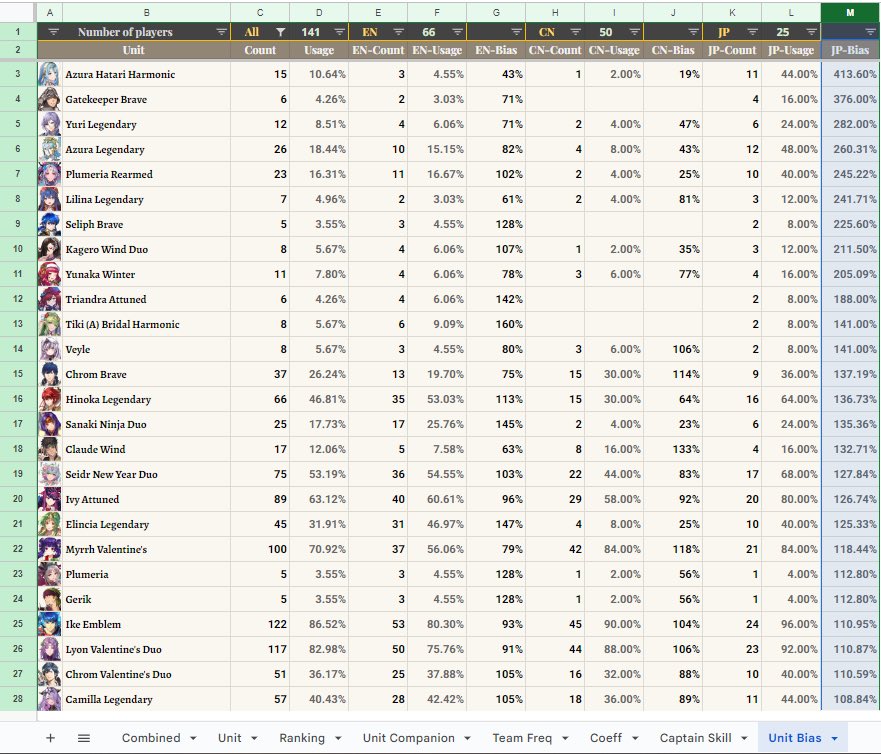The width and height of the screenshot is (881, 754).
Task: Select row 15 header
Action: [x=18, y=374]
